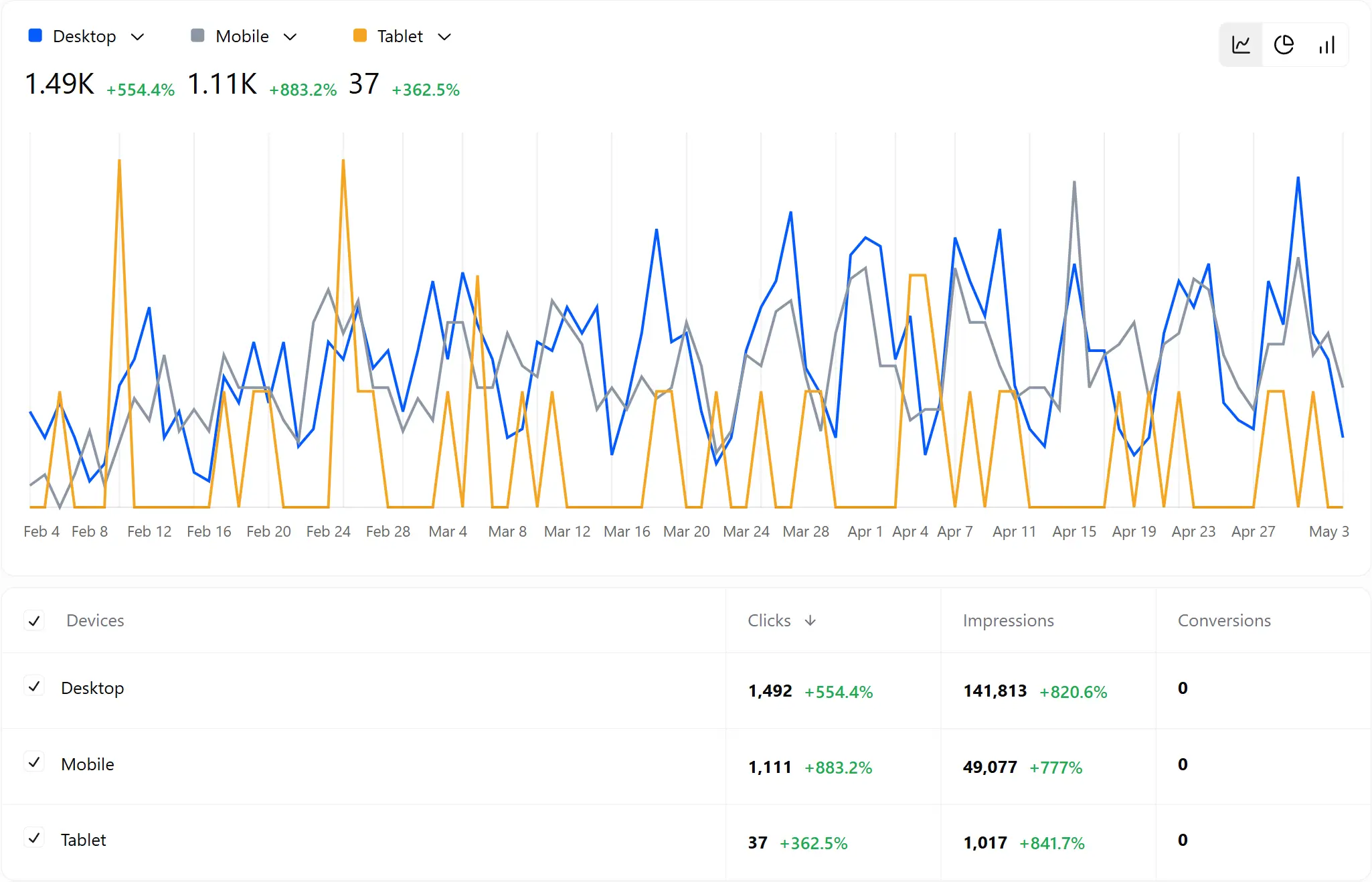
Task: Click the 37 Tablet total in header
Action: click(x=364, y=84)
